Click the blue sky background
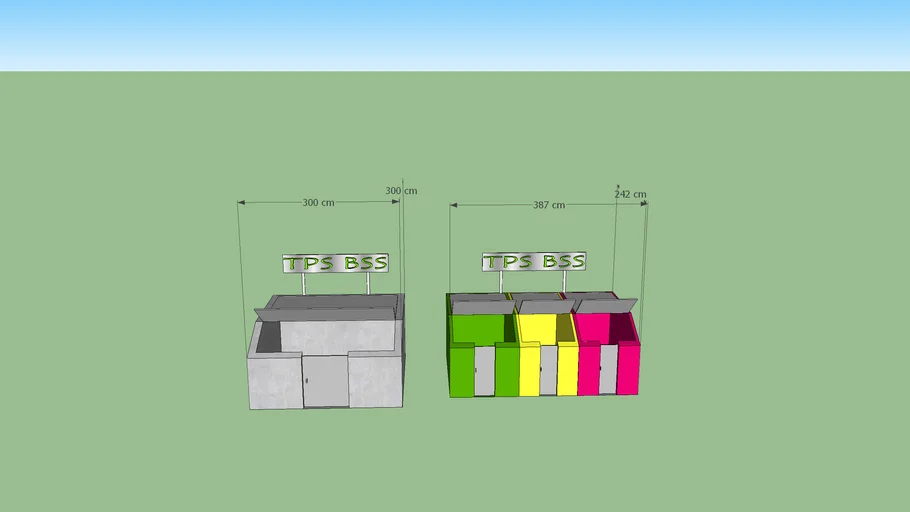910x512 pixels. [455, 35]
